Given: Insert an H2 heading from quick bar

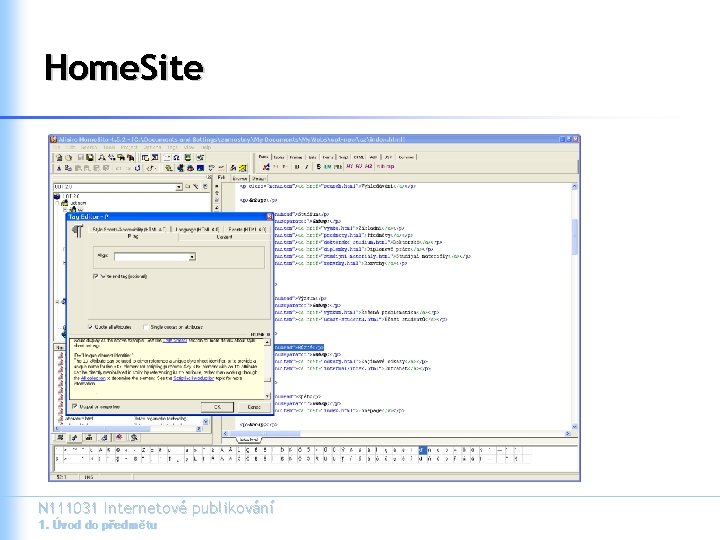Looking at the screenshot, I should coord(359,166).
